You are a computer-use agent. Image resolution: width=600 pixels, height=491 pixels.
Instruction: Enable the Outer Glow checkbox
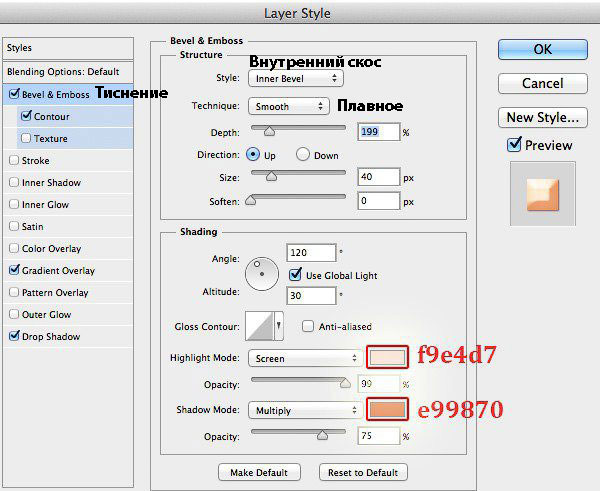click(14, 314)
